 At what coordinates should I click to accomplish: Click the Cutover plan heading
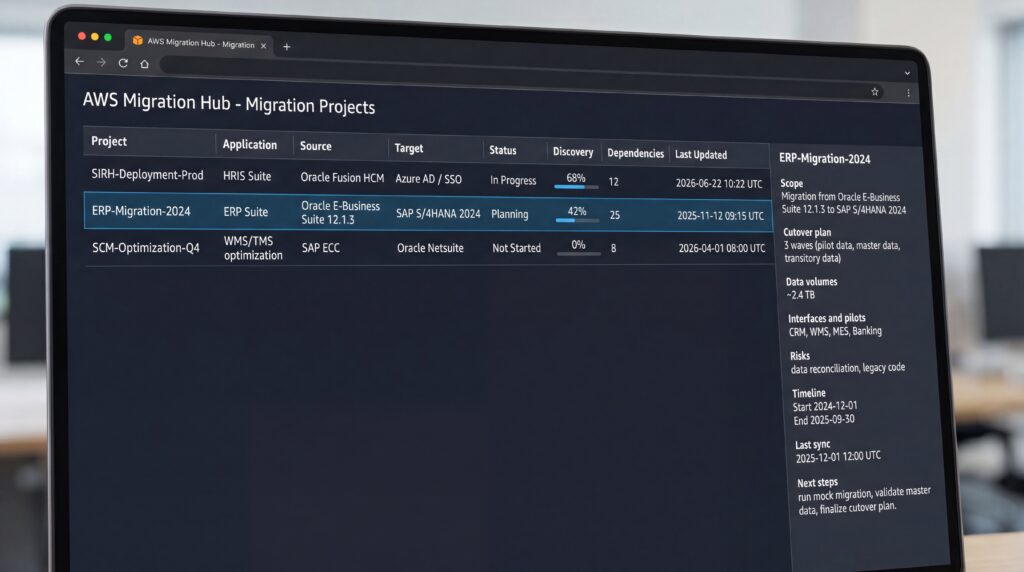pyautogui.click(x=807, y=232)
